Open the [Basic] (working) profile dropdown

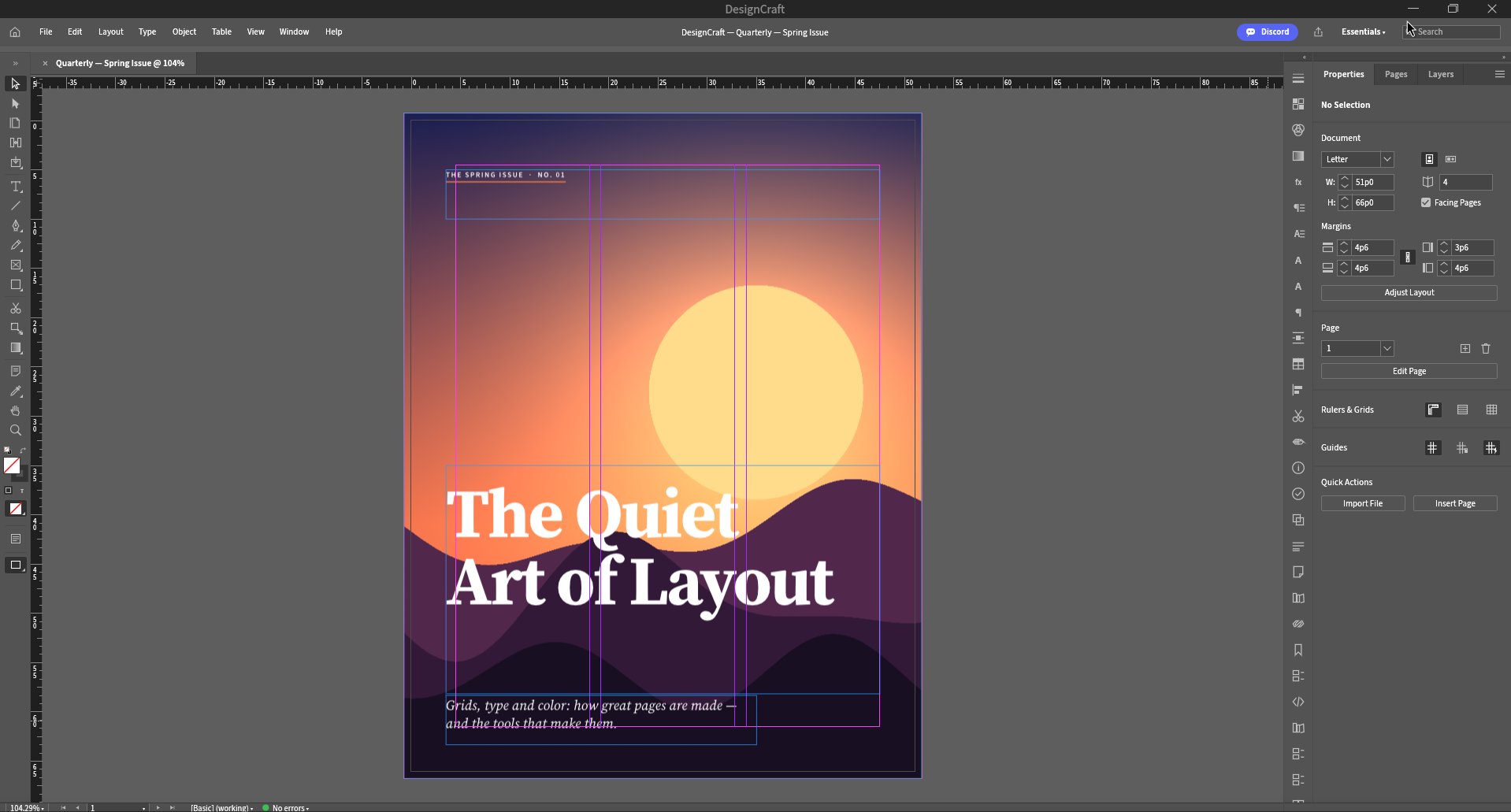point(222,807)
